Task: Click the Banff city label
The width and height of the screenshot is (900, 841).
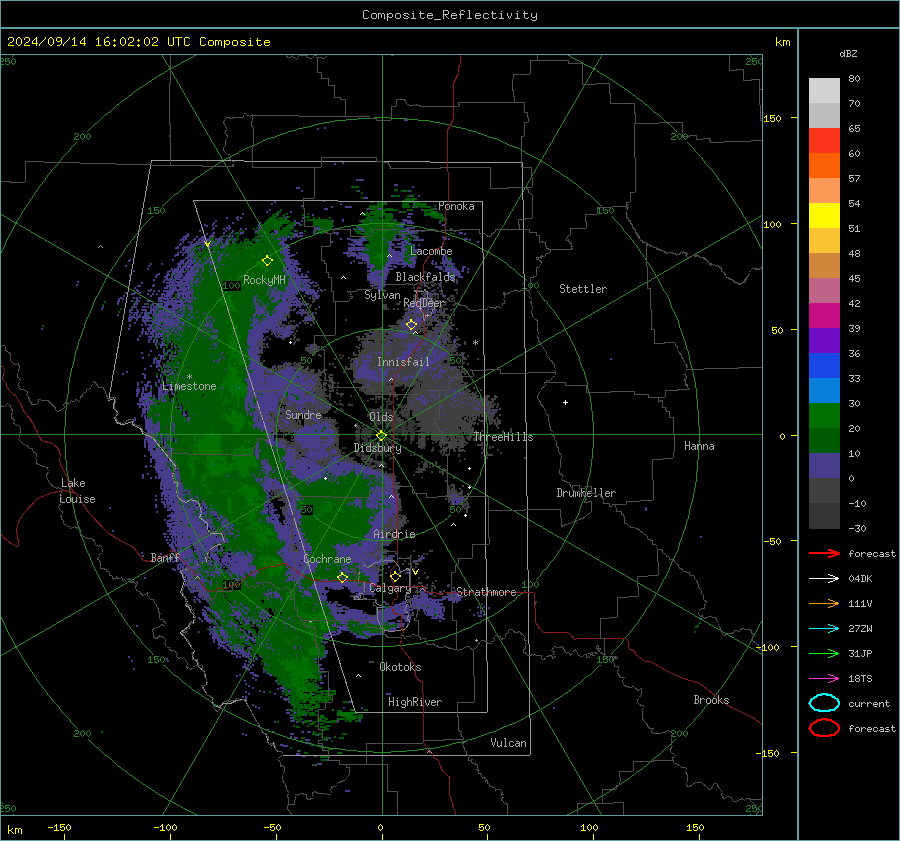Action: point(165,557)
